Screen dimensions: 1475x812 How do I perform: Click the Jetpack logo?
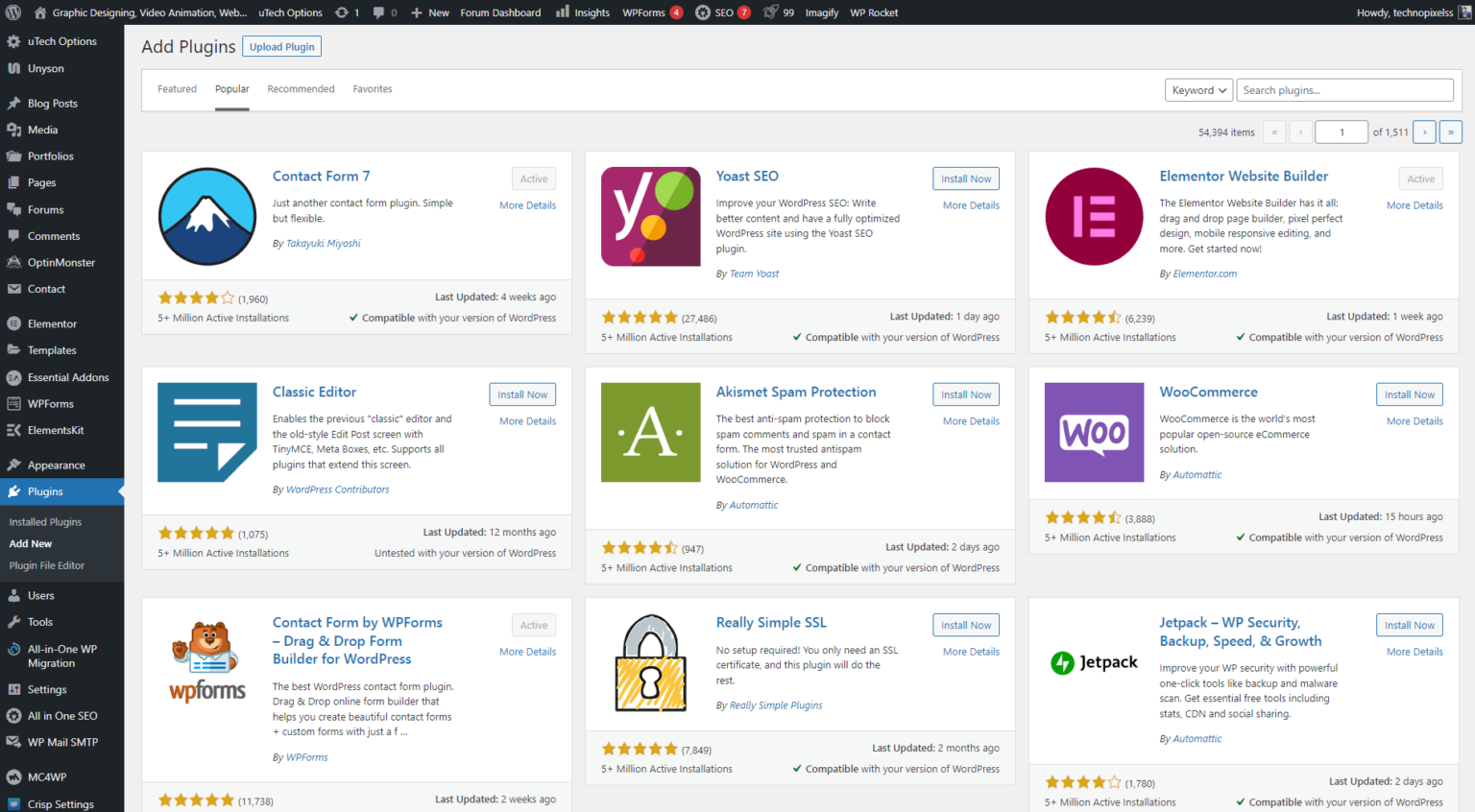(1094, 662)
